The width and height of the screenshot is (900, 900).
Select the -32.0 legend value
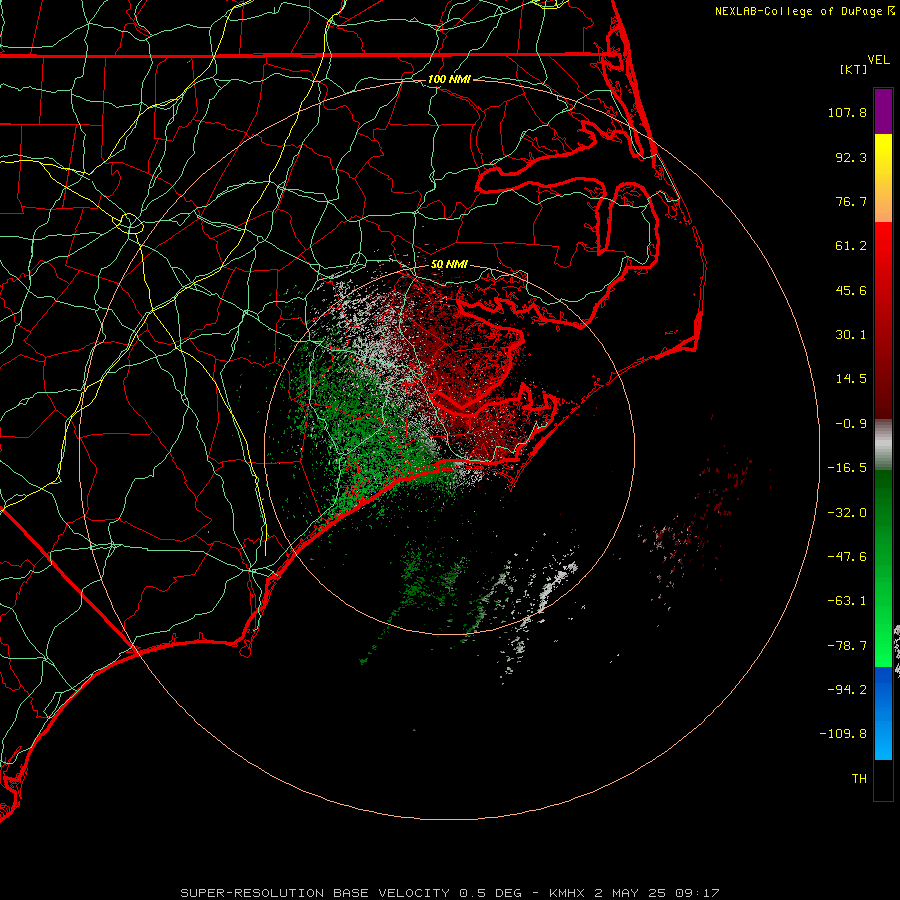point(847,513)
